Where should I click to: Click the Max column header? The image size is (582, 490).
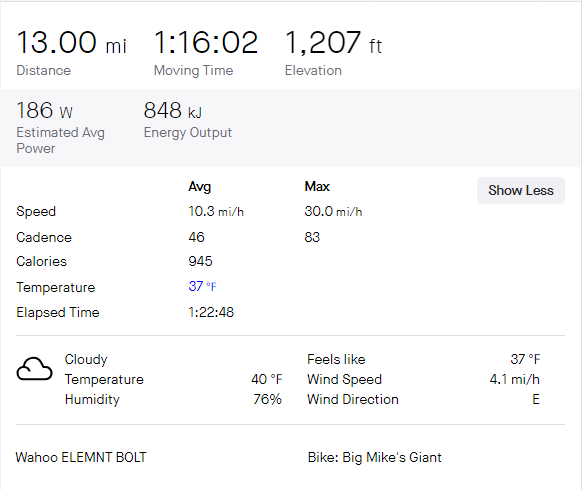pos(317,186)
